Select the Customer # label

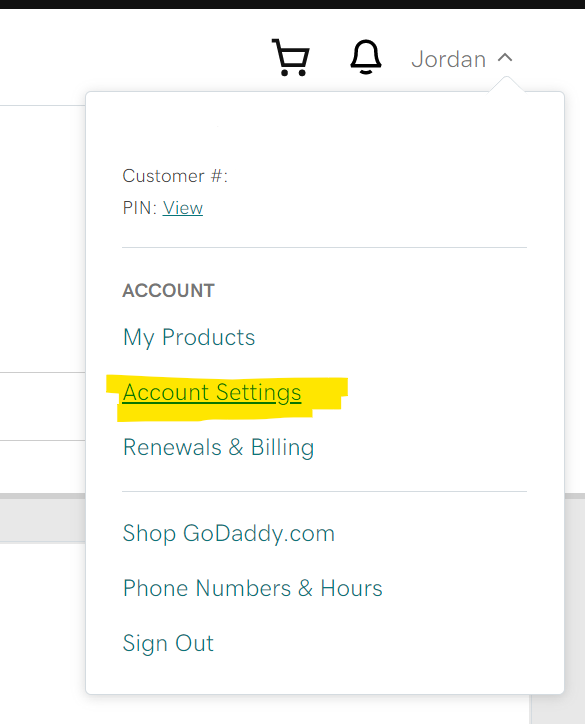click(x=175, y=176)
